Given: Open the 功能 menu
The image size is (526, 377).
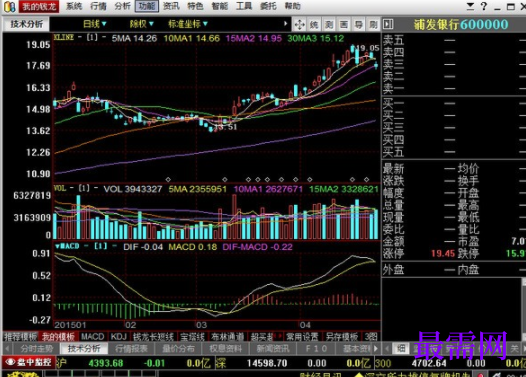Looking at the screenshot, I should [x=147, y=6].
